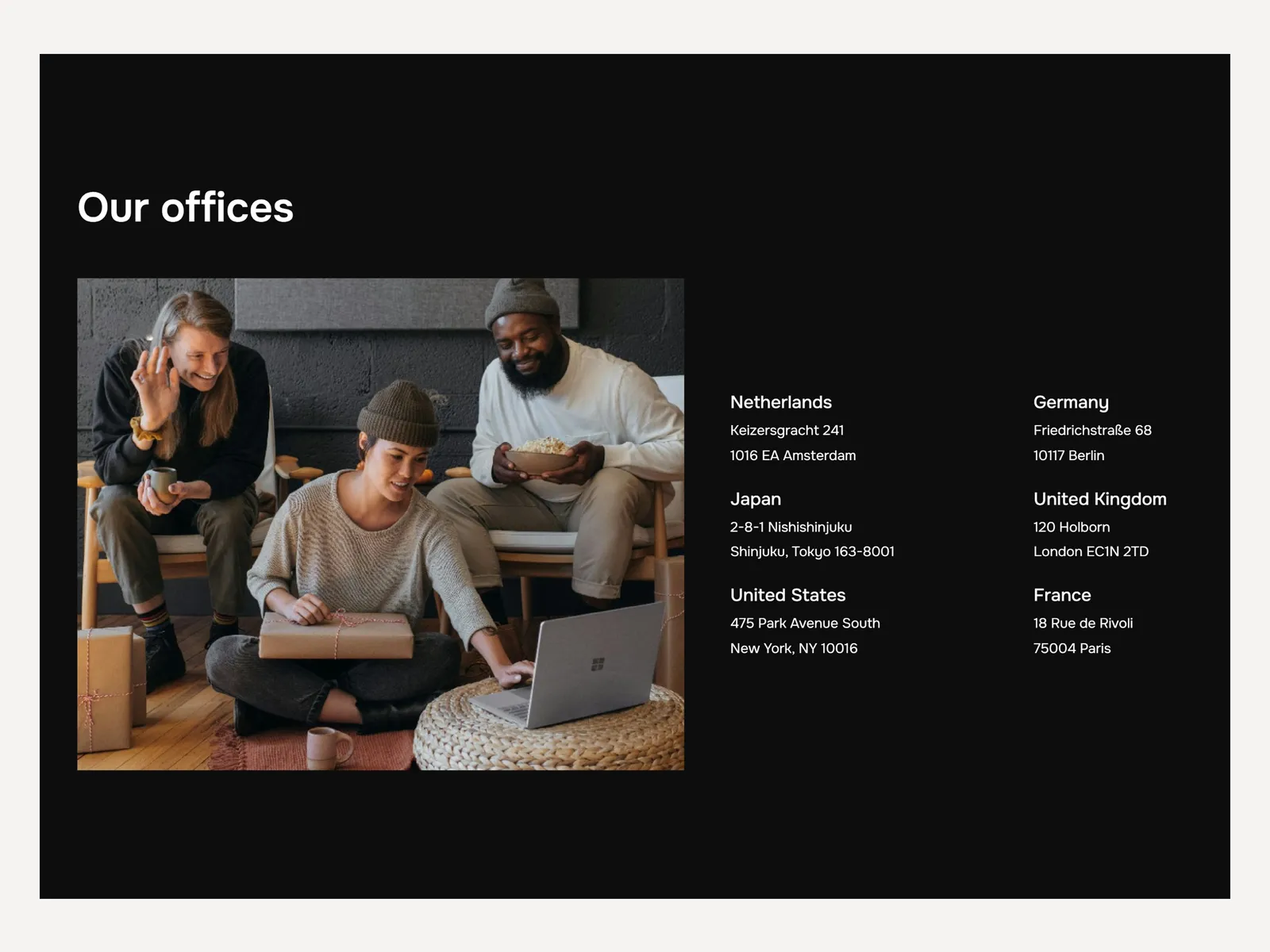1270x952 pixels.
Task: Click 'Shinjuku, Tokyo 163-8001' text
Action: tap(812, 551)
